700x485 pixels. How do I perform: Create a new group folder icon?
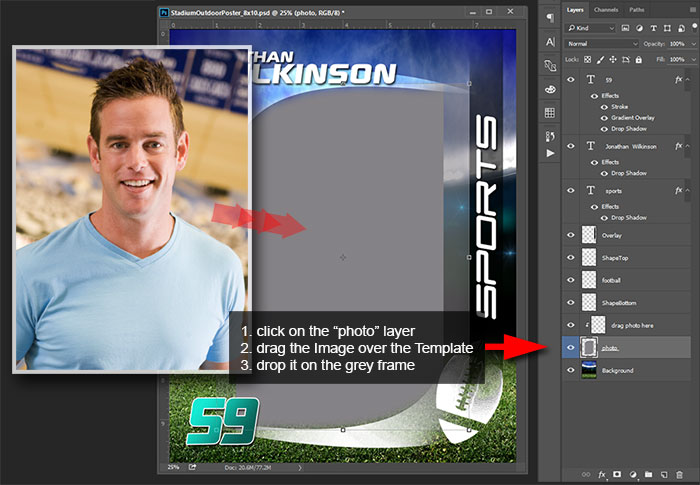tap(648, 474)
